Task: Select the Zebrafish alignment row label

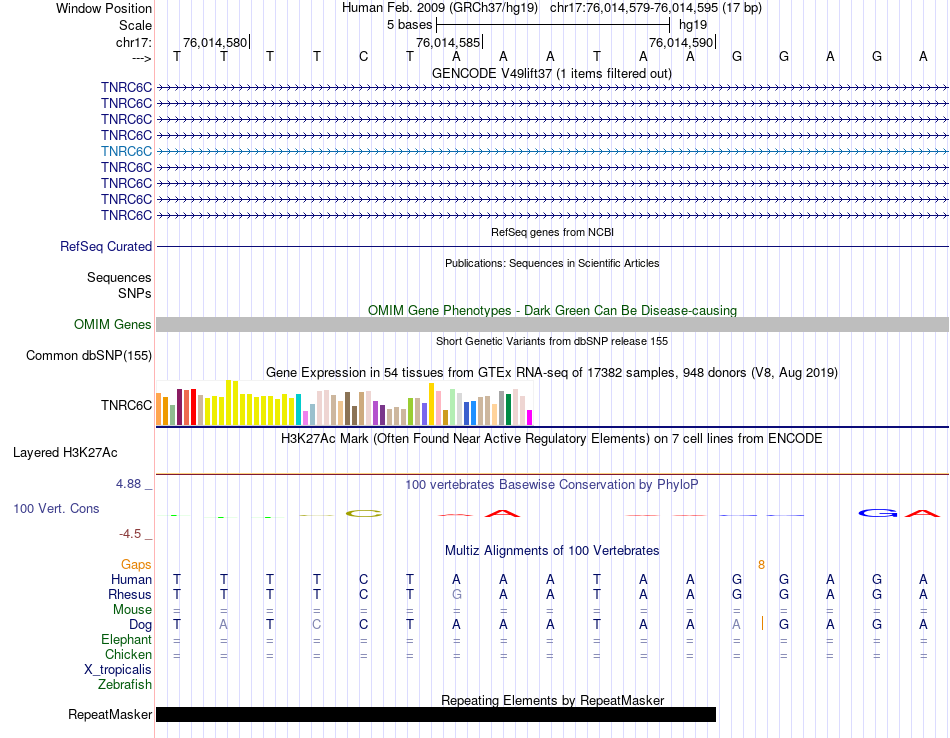Action: coord(125,685)
